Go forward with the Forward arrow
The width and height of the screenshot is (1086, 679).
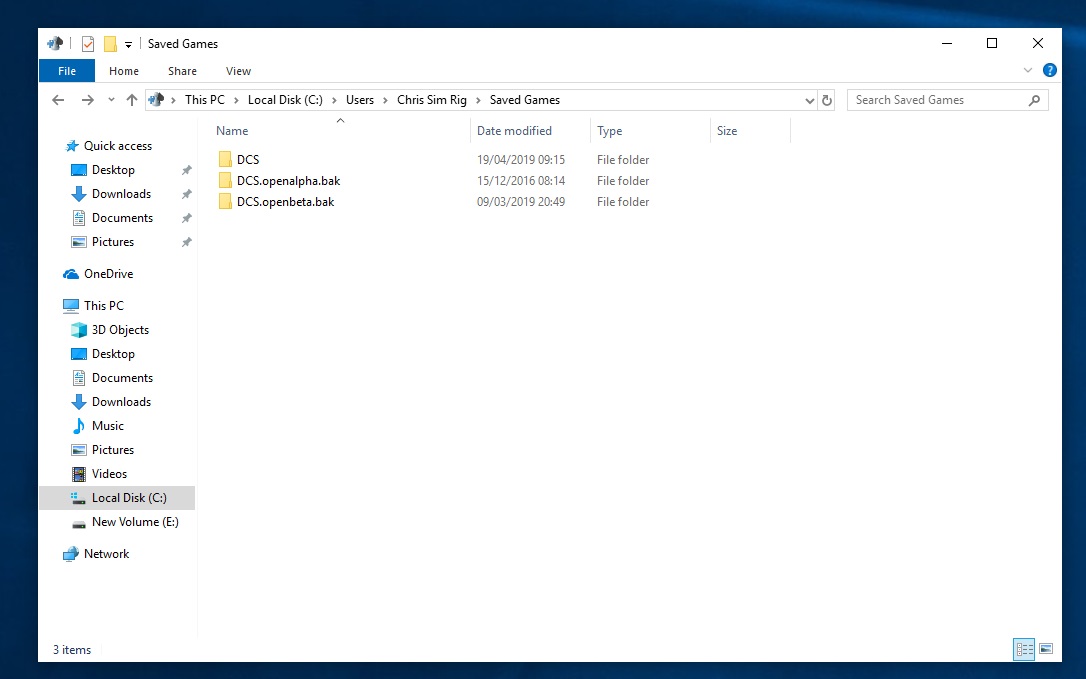pyautogui.click(x=87, y=100)
